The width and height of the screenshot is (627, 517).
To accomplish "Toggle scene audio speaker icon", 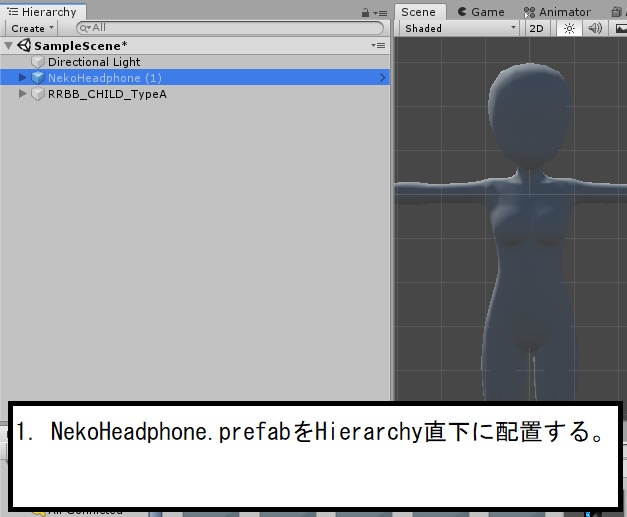I will pos(595,28).
